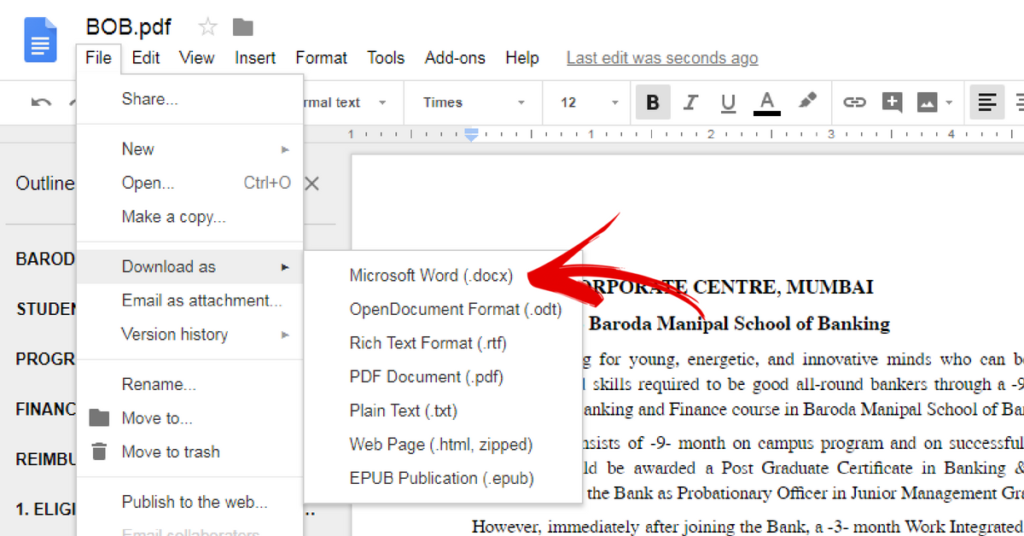Jump to REIMBU outline heading
Viewport: 1024px width, 536px height.
(x=45, y=460)
